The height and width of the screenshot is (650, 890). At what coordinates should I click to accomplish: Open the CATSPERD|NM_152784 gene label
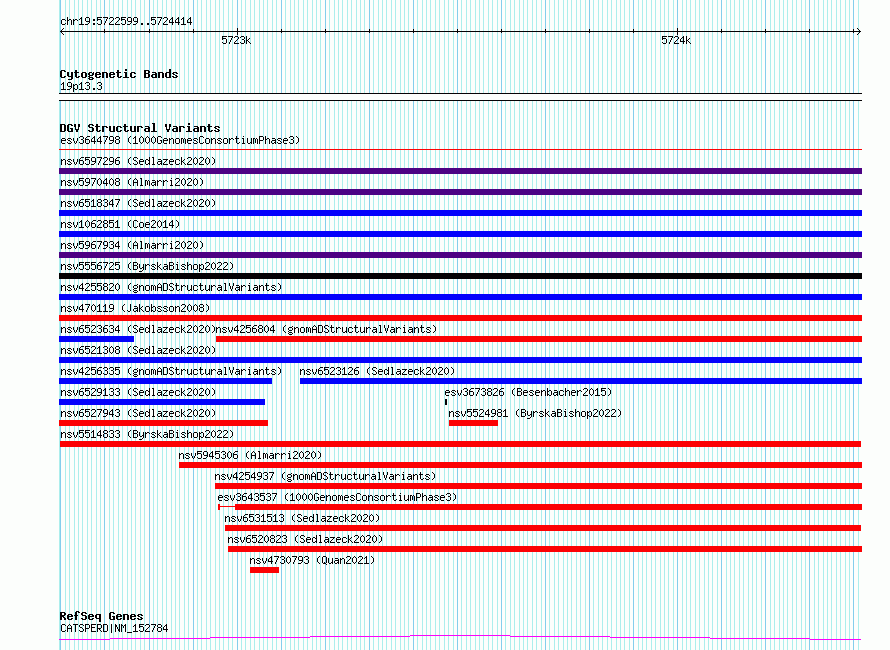pos(114,628)
